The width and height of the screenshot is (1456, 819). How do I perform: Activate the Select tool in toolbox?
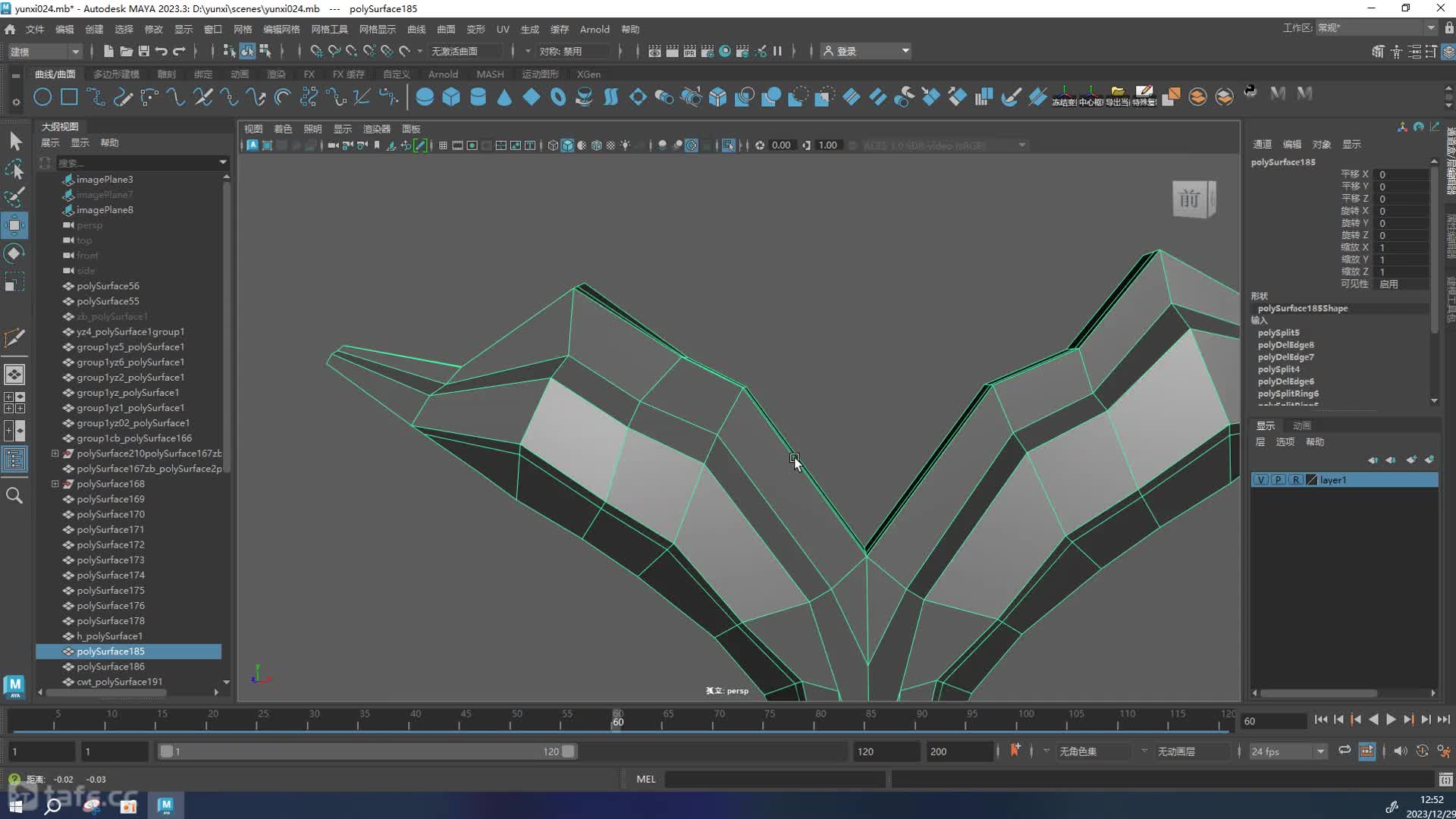pyautogui.click(x=14, y=142)
